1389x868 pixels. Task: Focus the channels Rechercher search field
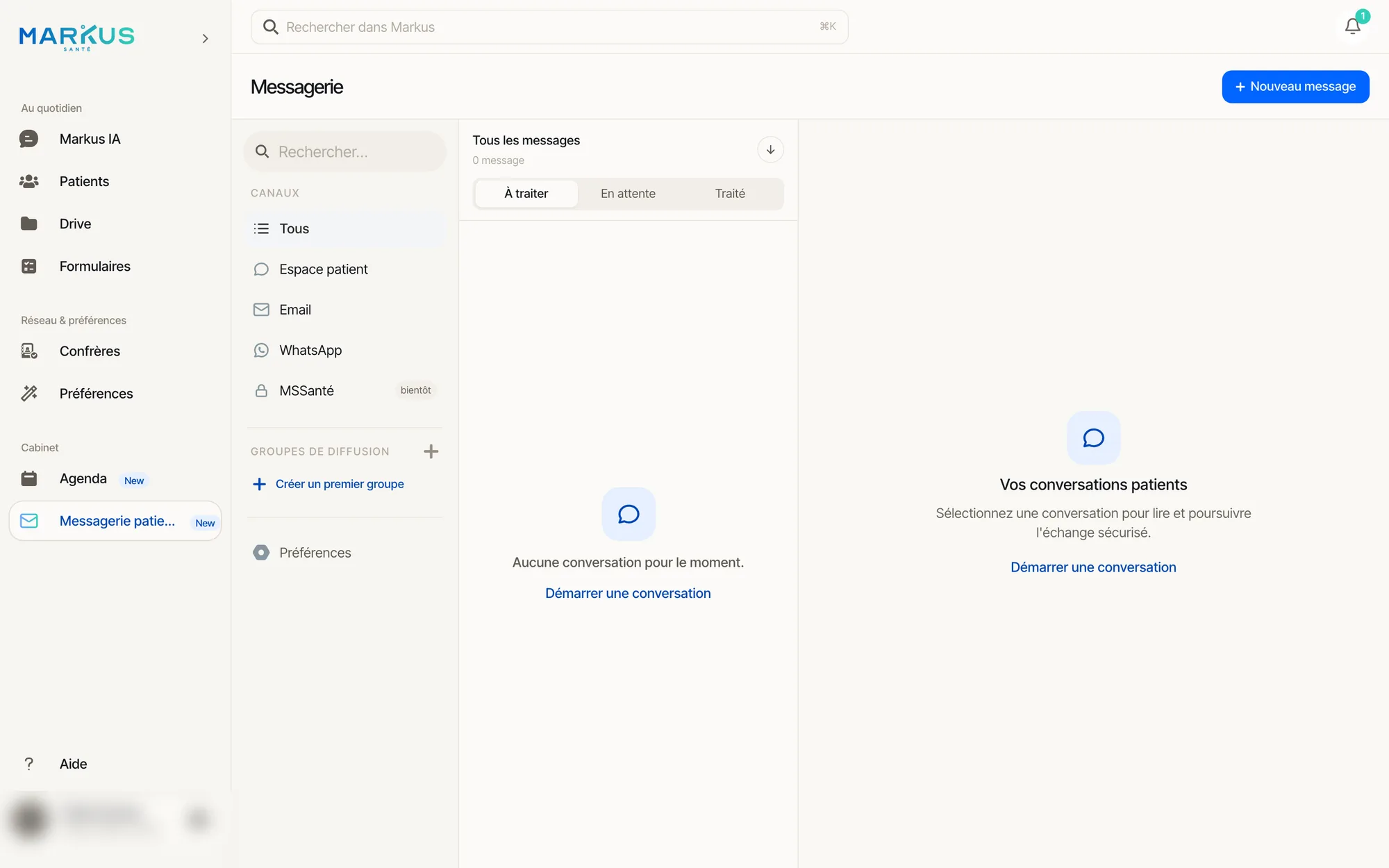344,151
